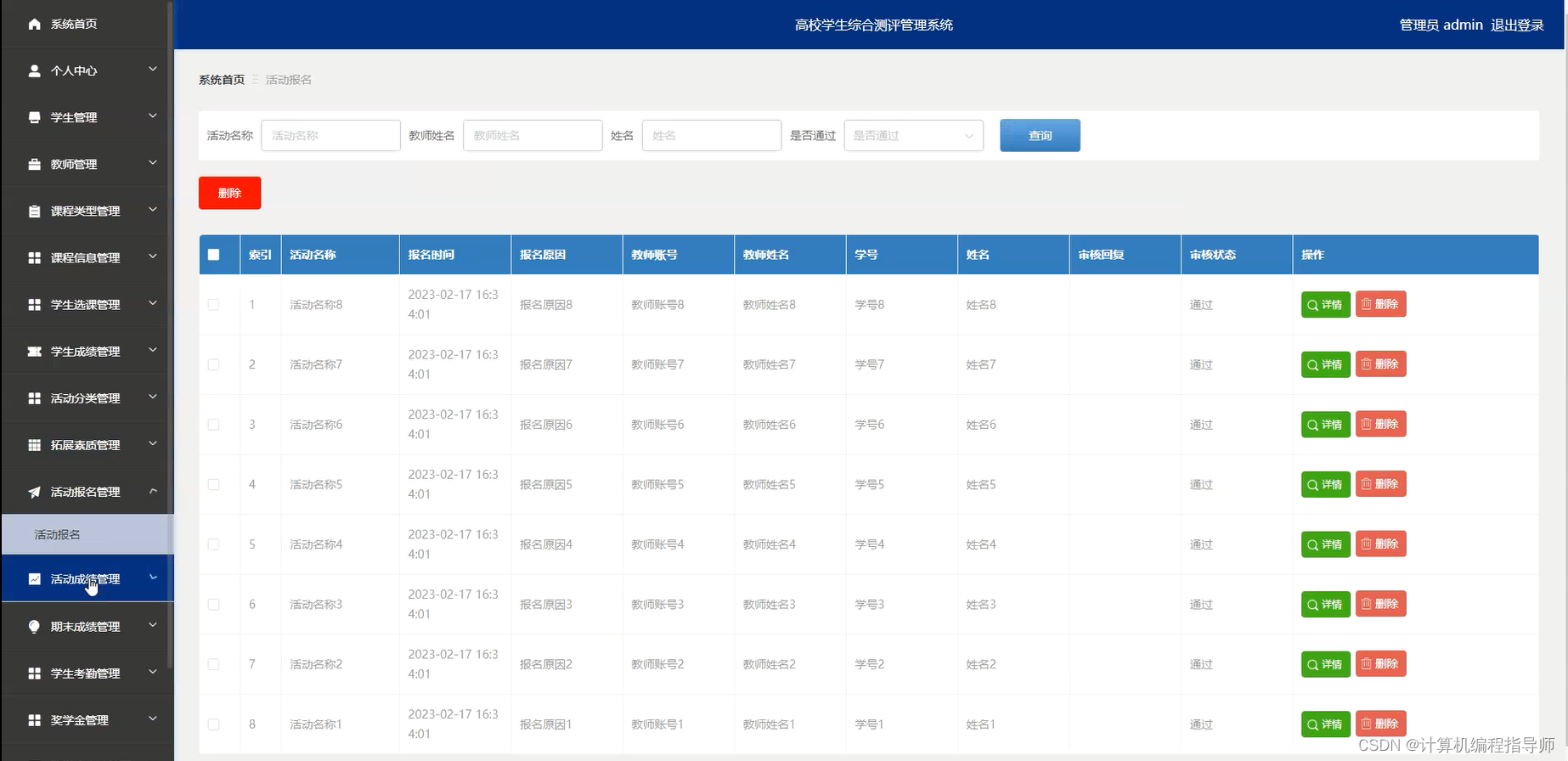Tick the checkbox for 活动名称6 row

tap(213, 424)
